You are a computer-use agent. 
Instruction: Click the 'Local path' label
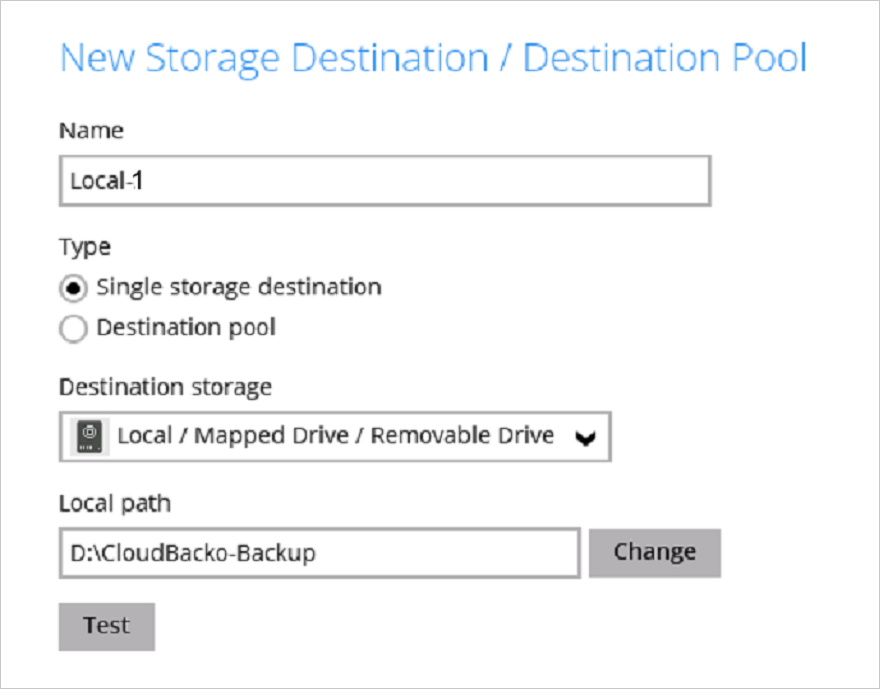tap(115, 504)
